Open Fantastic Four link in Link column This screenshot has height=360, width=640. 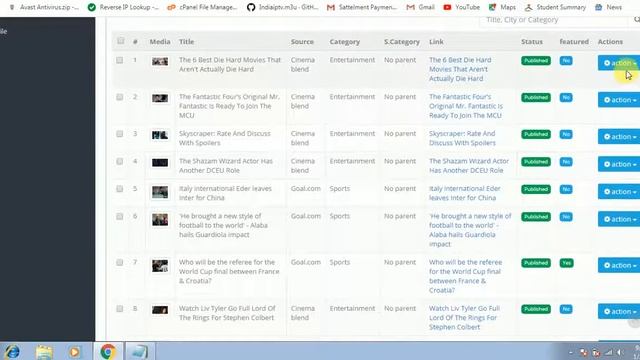click(x=466, y=106)
